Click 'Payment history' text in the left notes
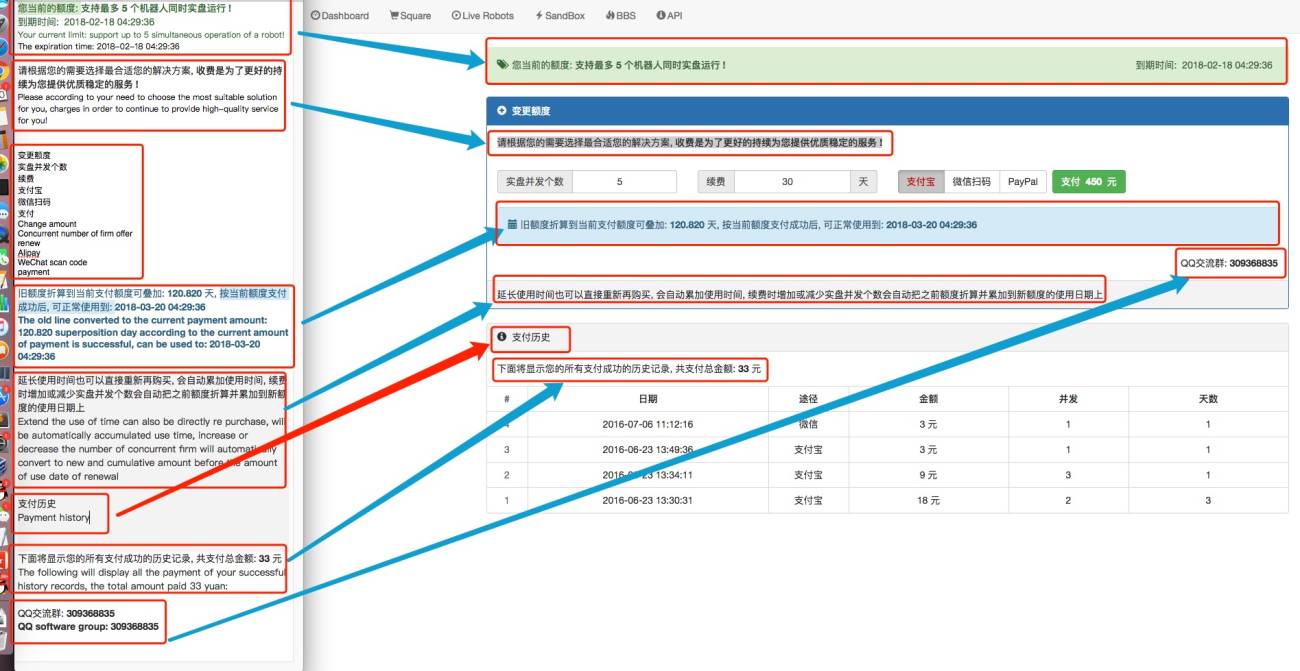Image resolution: width=1300 pixels, height=671 pixels. pos(53,517)
